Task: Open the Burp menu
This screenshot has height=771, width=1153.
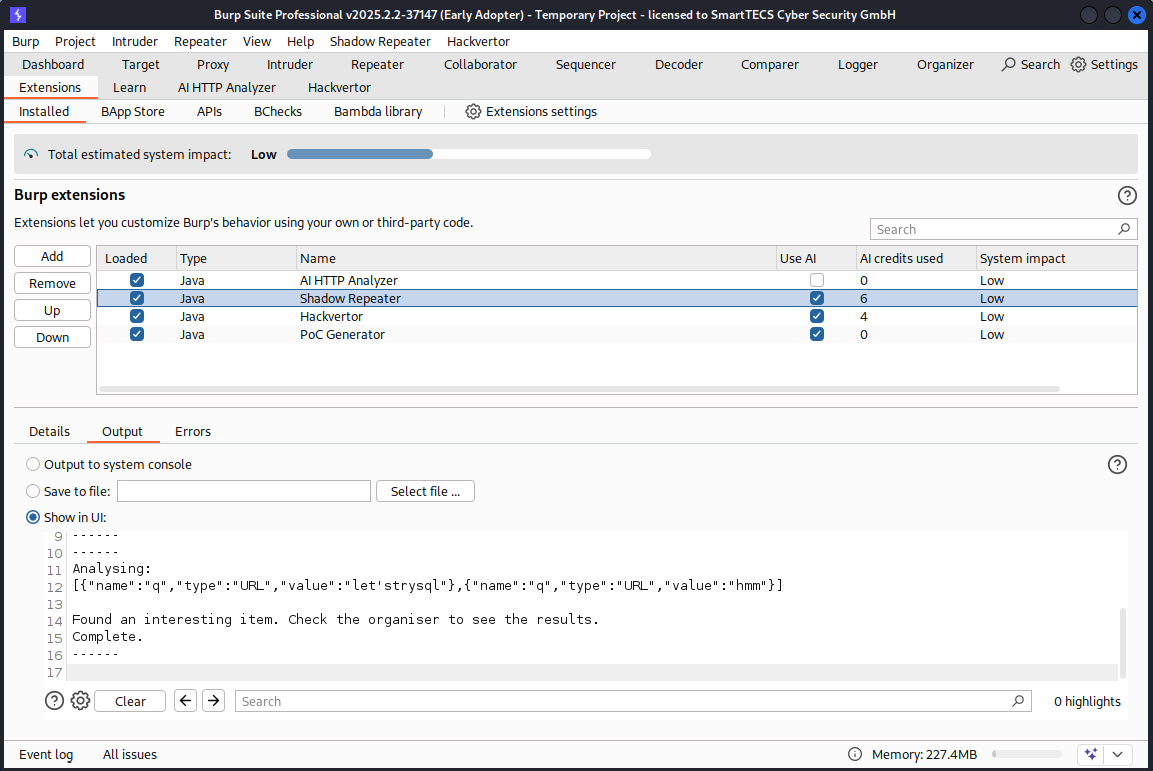Action: [x=26, y=42]
